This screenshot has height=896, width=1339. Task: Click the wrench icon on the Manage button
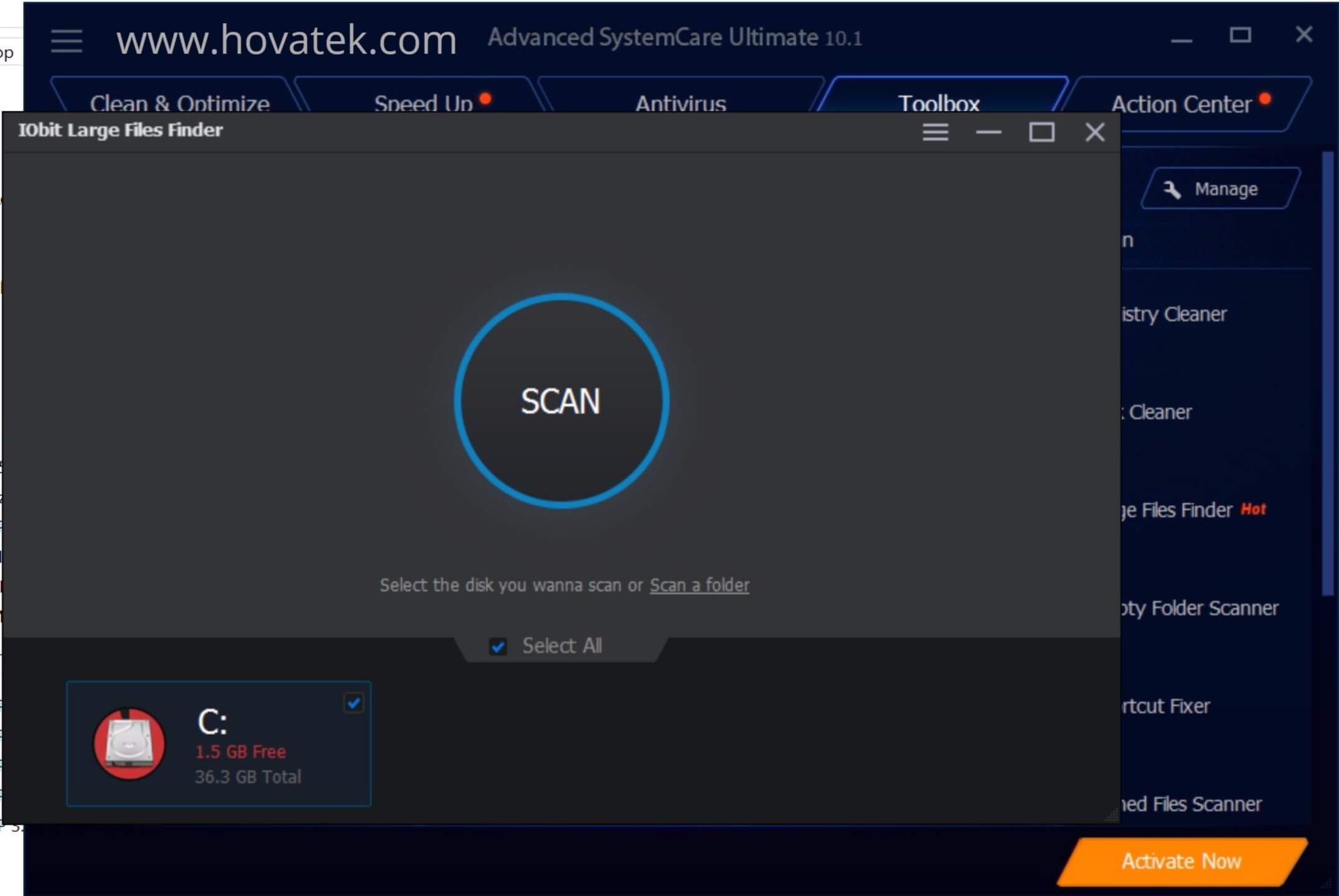coord(1172,189)
